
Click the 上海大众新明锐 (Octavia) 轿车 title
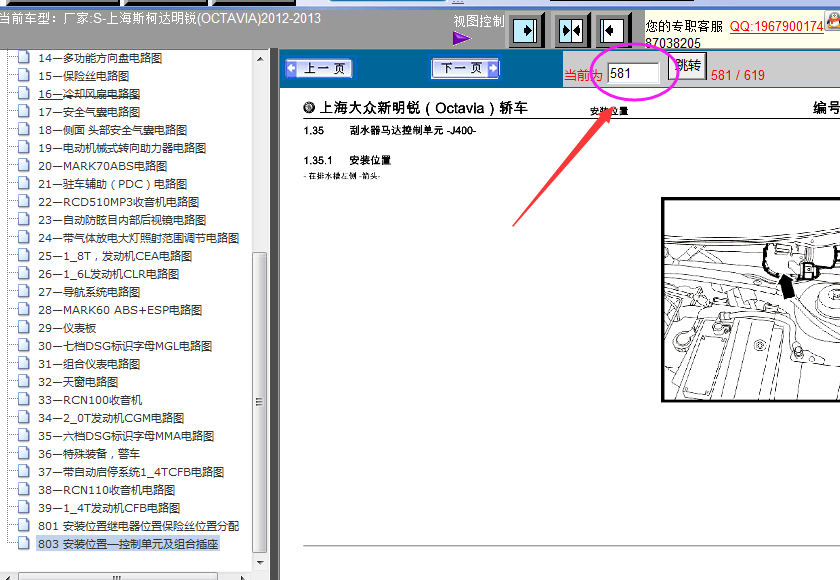coord(423,108)
